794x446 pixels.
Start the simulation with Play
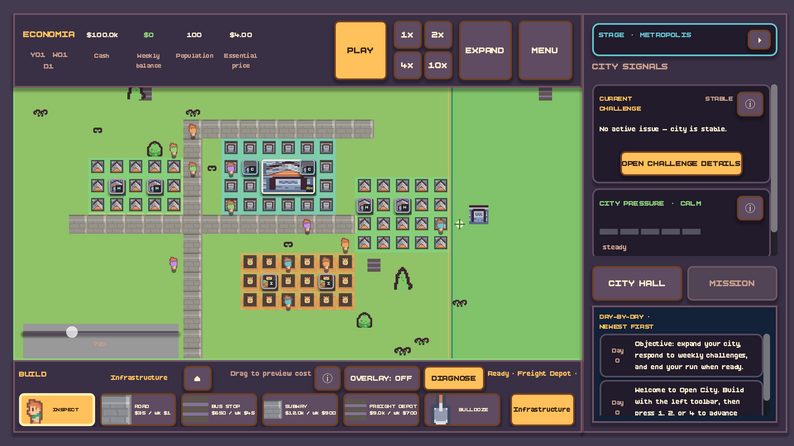click(x=360, y=50)
